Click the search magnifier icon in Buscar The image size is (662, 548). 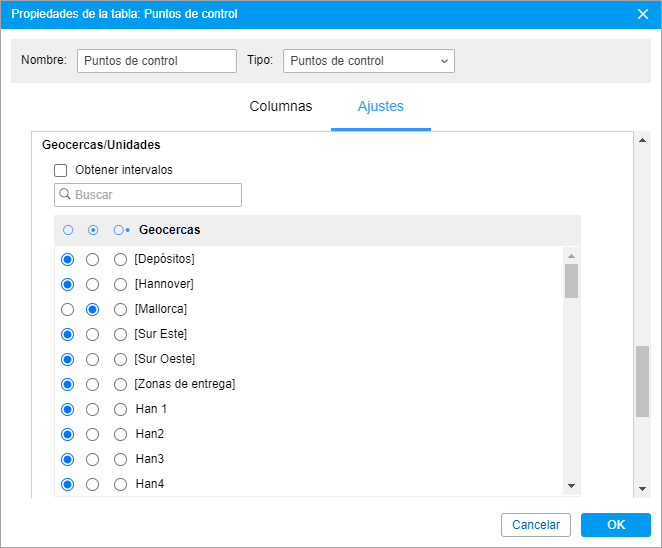[x=65, y=194]
